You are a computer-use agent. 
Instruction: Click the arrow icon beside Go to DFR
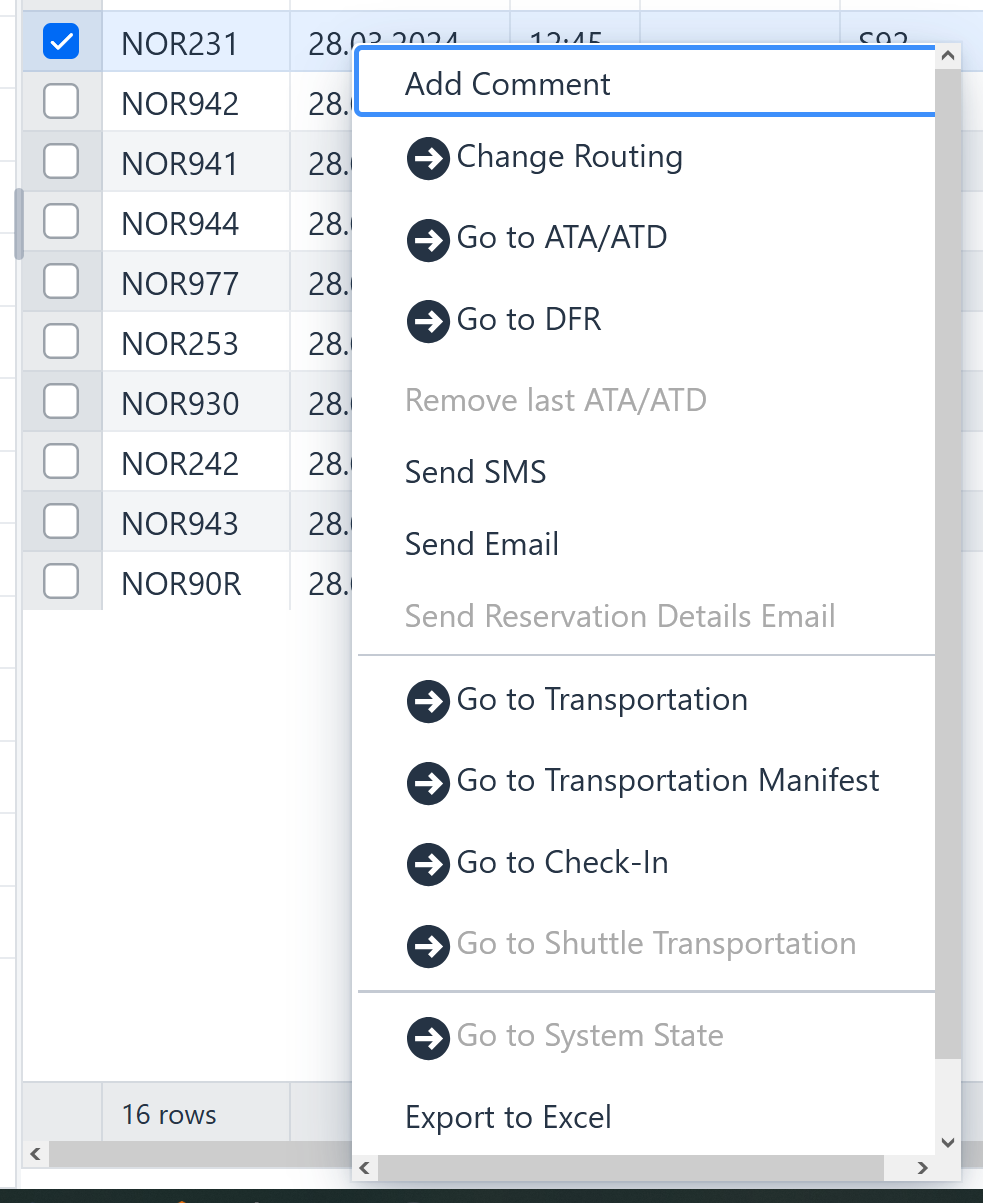coord(428,322)
